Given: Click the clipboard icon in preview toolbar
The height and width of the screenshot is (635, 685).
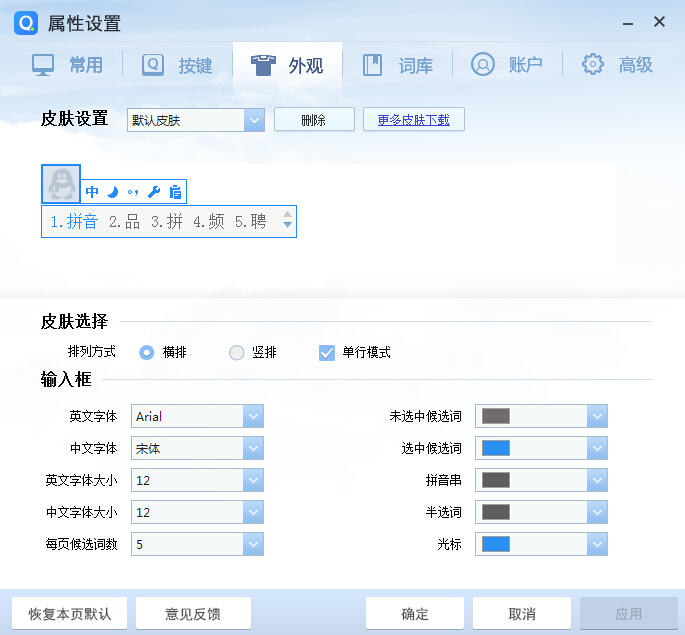Looking at the screenshot, I should point(175,192).
